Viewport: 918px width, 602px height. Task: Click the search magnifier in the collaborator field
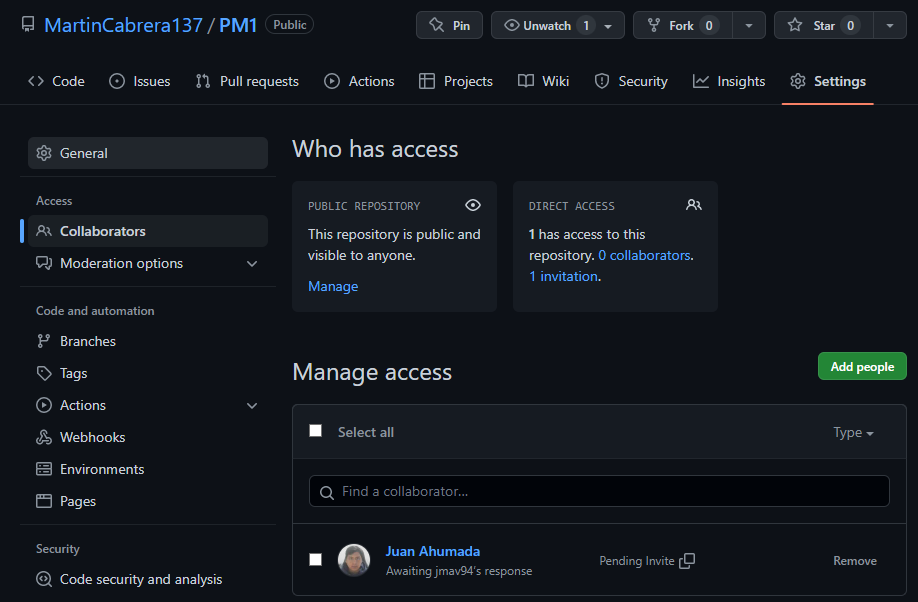pyautogui.click(x=327, y=491)
